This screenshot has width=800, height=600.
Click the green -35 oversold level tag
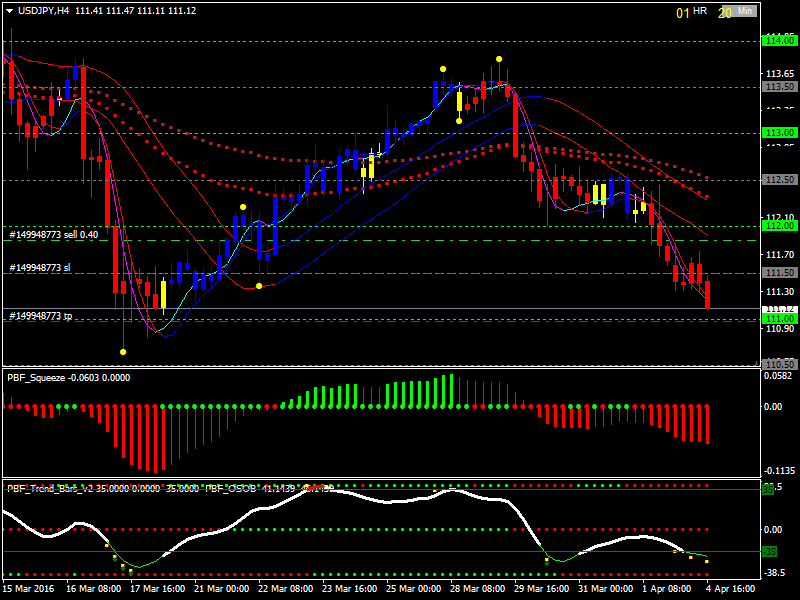769,552
